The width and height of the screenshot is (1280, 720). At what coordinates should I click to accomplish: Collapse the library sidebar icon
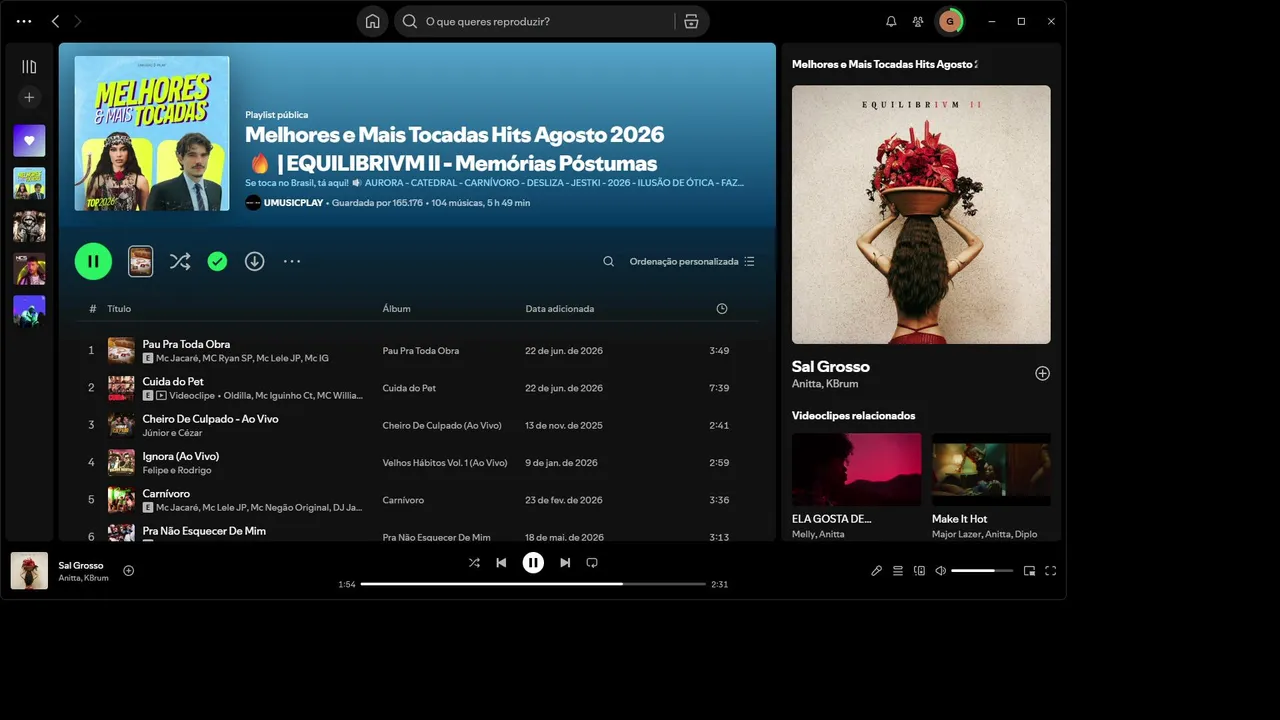click(x=29, y=67)
